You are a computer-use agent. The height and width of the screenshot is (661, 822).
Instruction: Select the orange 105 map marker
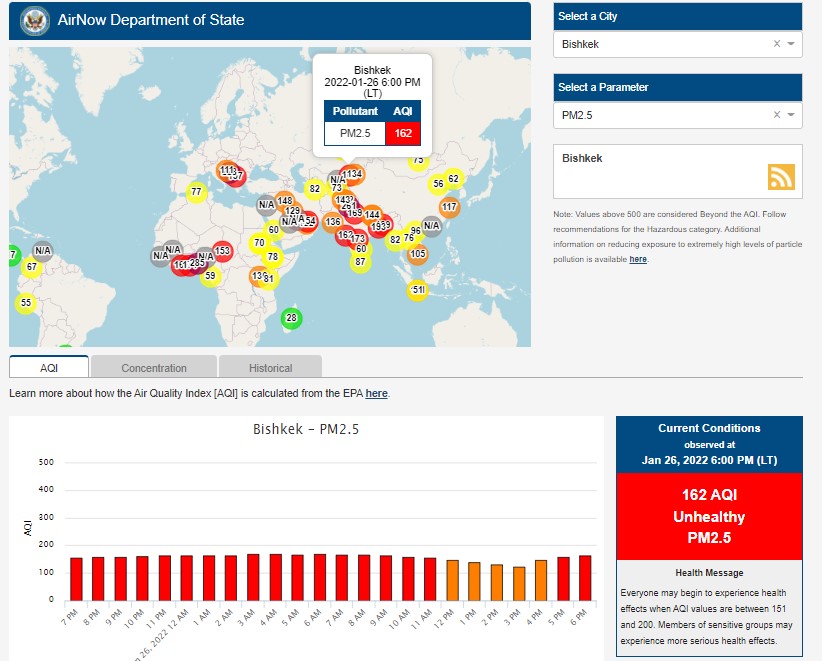[418, 254]
